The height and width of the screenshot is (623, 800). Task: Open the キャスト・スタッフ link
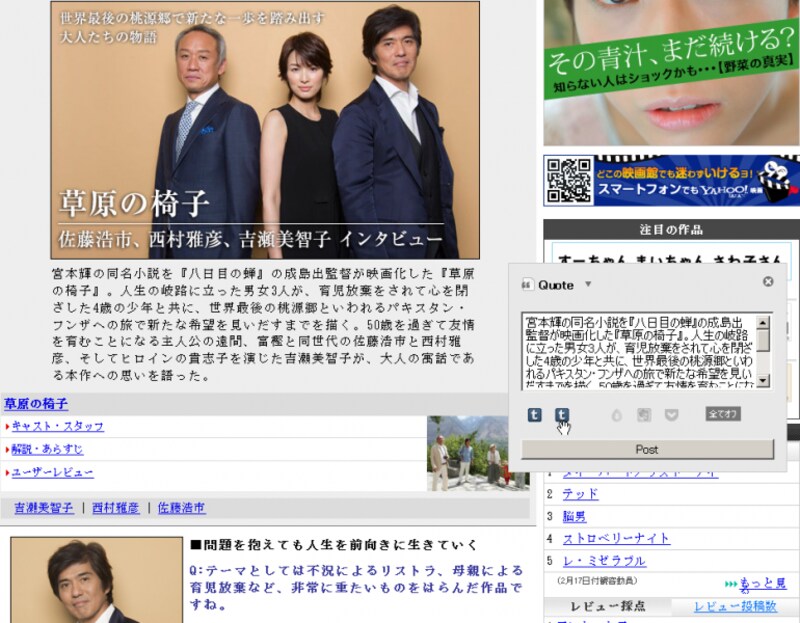coord(58,426)
